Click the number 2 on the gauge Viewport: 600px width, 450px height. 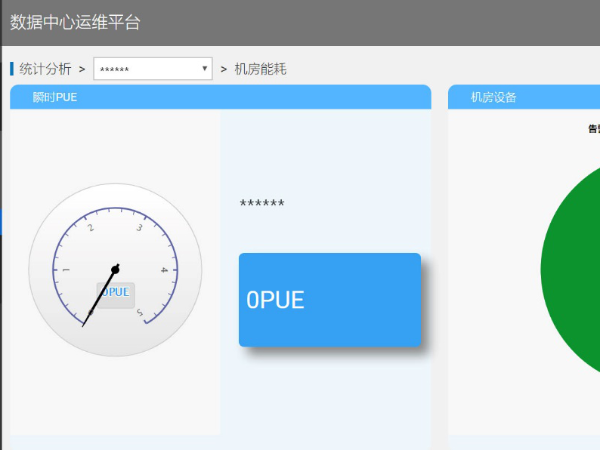click(x=90, y=229)
